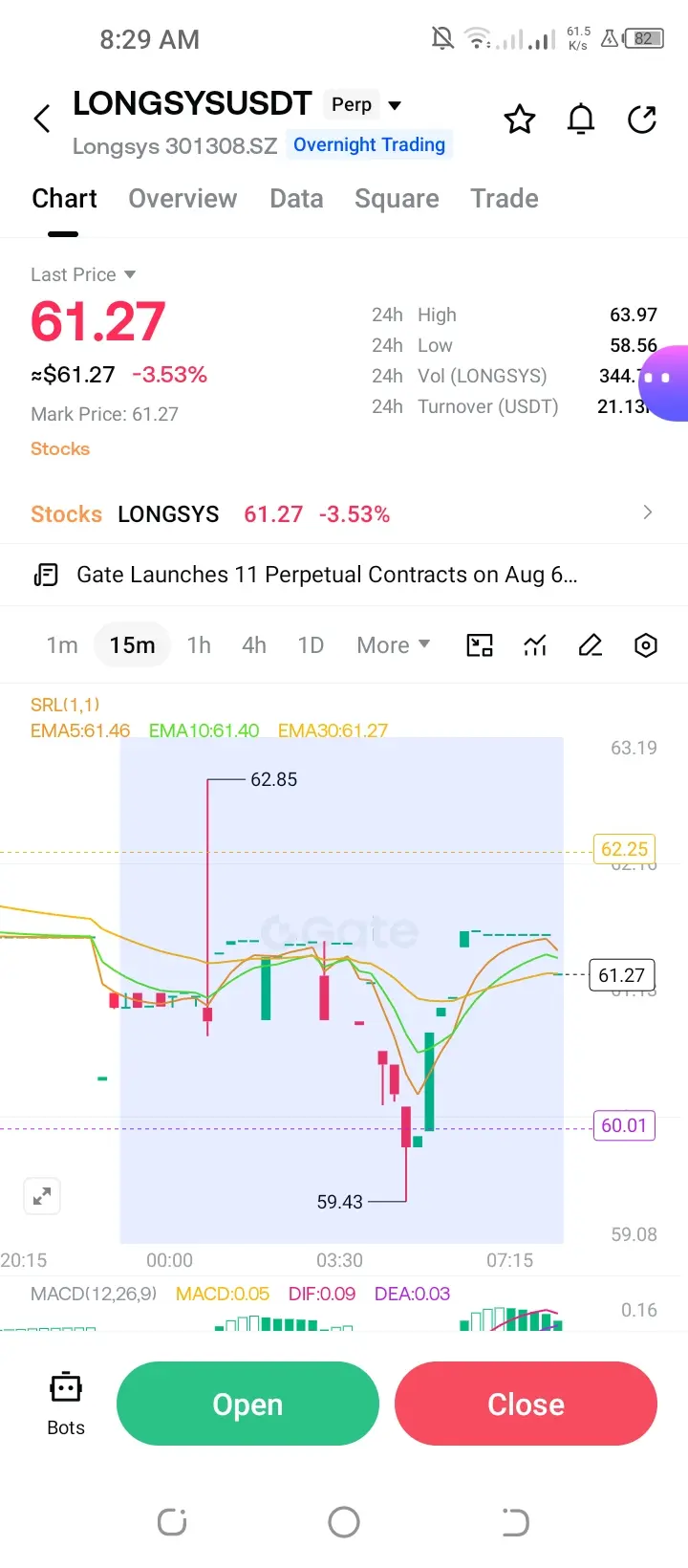Viewport: 688px width, 1568px height.
Task: Expand the Last Price dropdown arrow
Action: point(130,274)
